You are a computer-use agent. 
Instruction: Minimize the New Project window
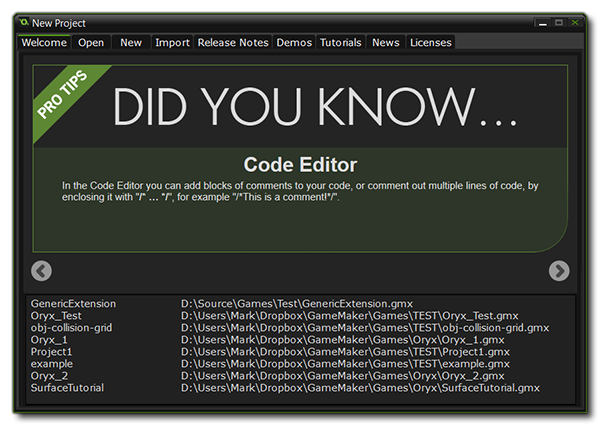pos(542,22)
